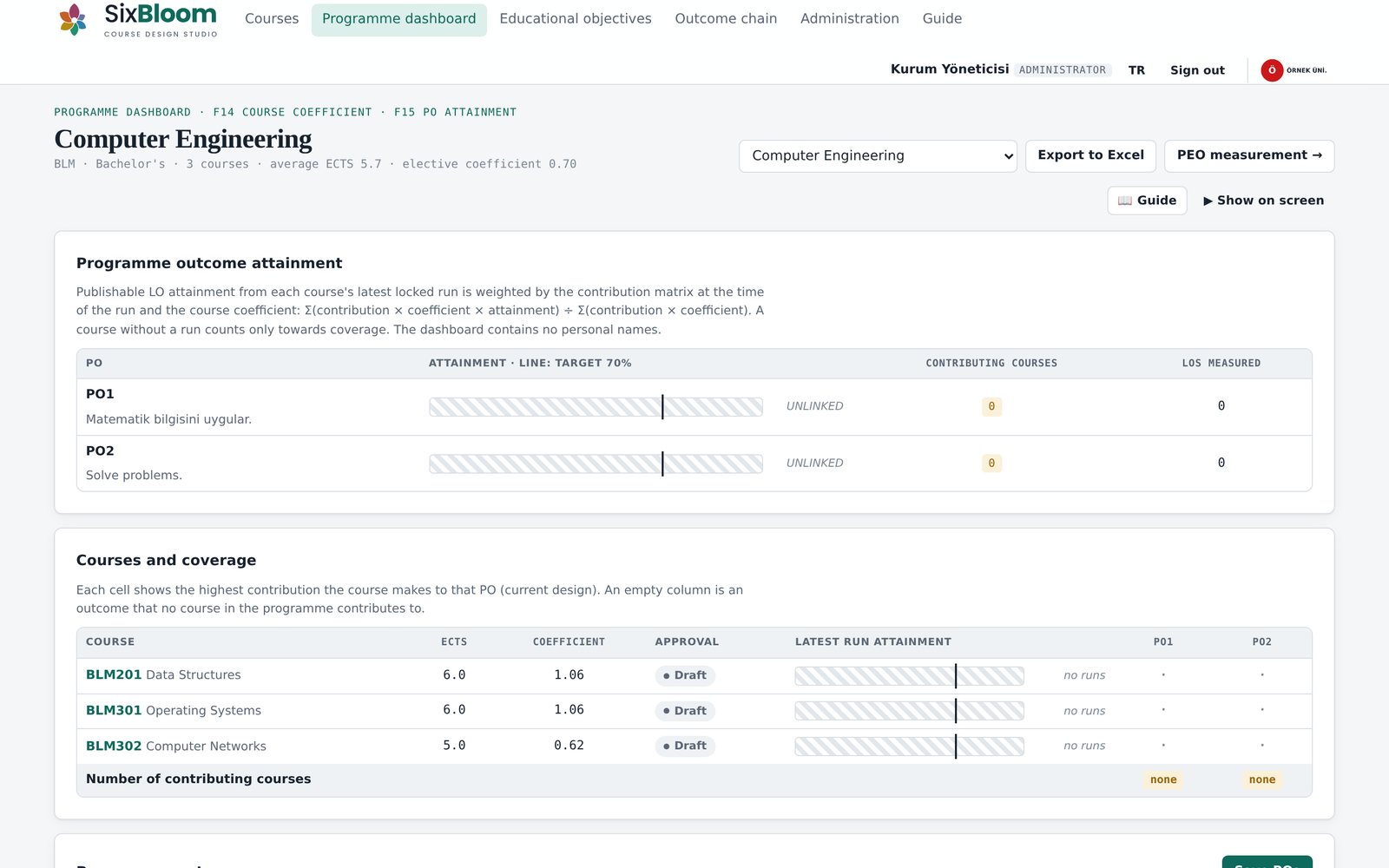Screen dimensions: 1389x868
Task: Open the Computer Engineering programme dropdown
Action: tap(878, 156)
